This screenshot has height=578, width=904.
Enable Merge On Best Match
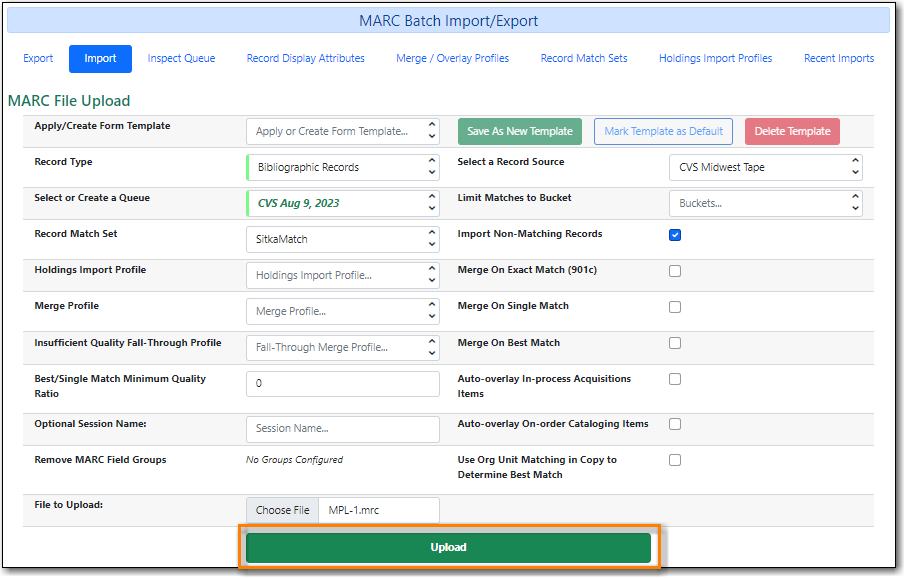click(x=675, y=342)
